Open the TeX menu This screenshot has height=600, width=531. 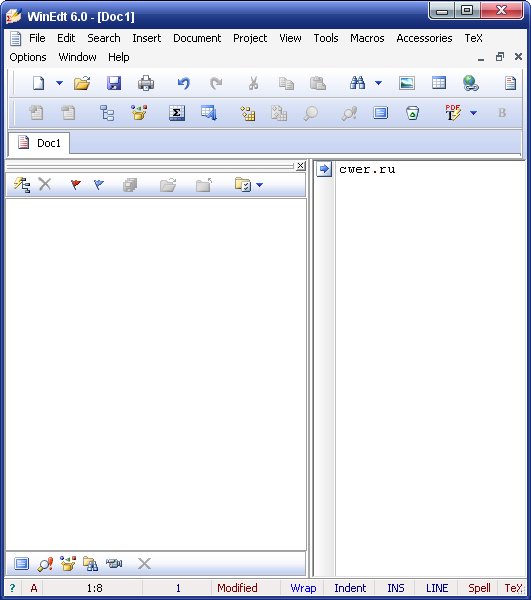(x=474, y=38)
